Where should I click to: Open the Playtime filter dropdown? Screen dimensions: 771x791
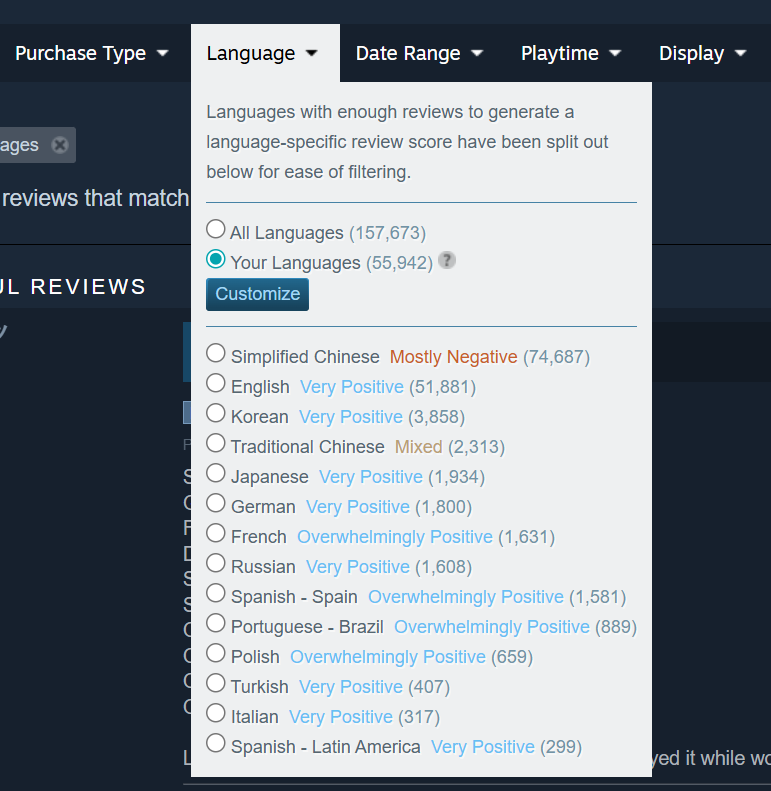tap(571, 53)
